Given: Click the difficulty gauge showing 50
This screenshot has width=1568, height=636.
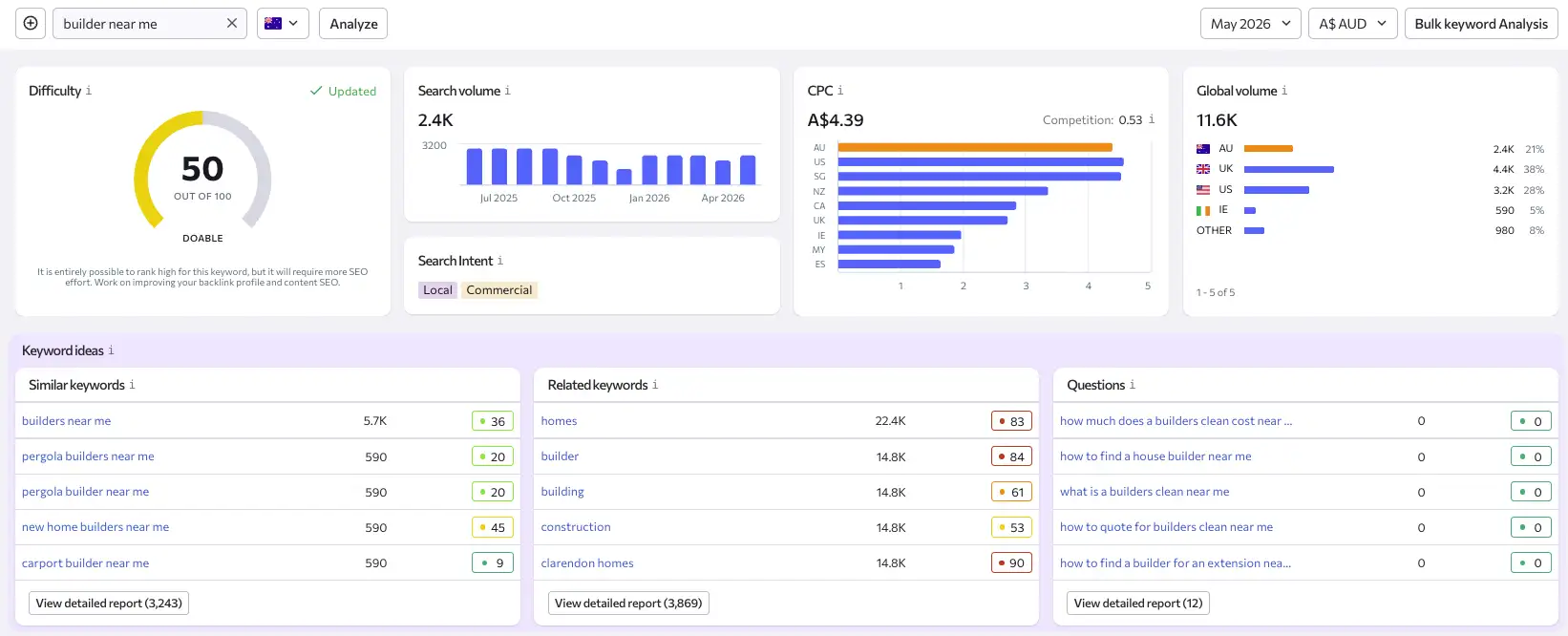Looking at the screenshot, I should pos(202,172).
